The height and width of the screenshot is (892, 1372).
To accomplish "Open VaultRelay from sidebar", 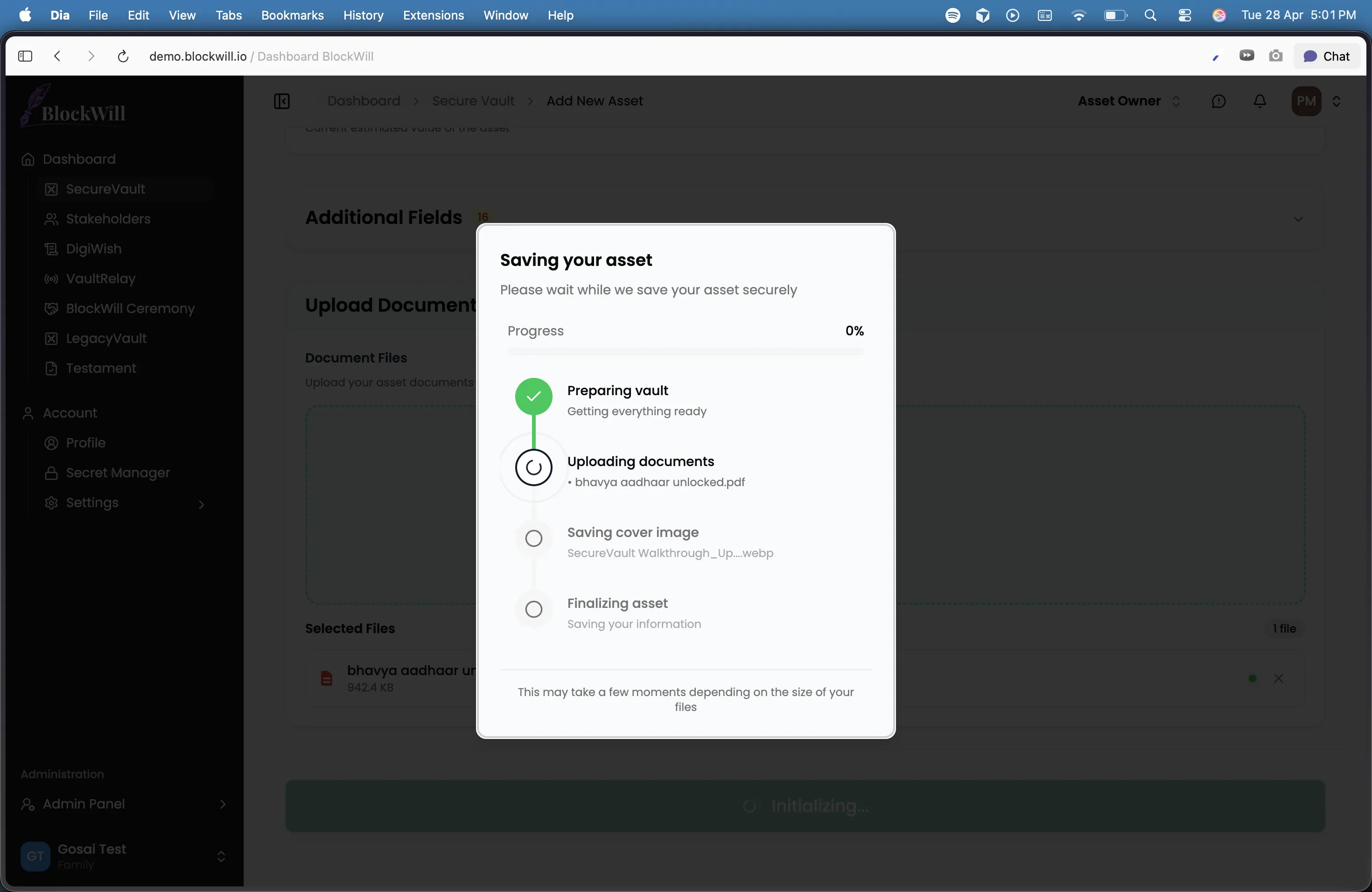I will coord(100,279).
